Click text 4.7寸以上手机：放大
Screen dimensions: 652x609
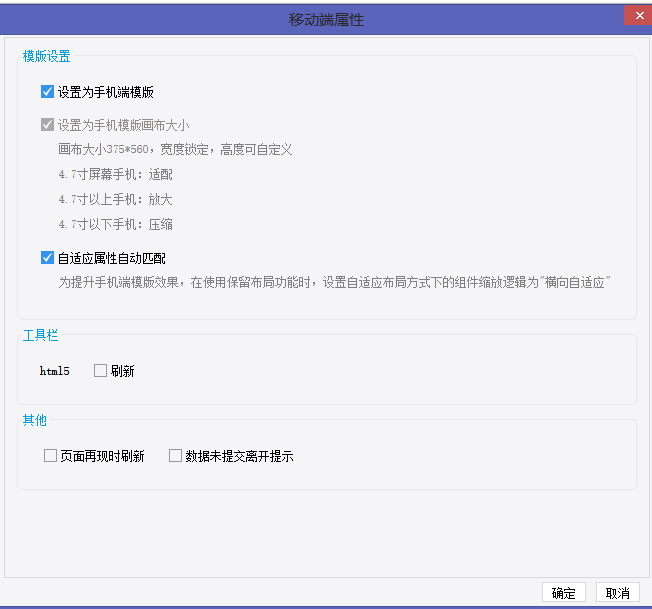(115, 199)
